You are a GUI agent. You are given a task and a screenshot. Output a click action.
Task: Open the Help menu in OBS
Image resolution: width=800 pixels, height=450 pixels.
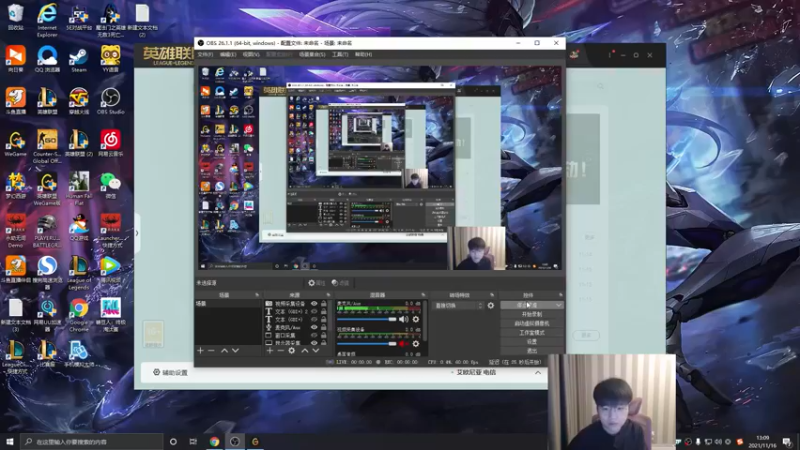pyautogui.click(x=363, y=55)
